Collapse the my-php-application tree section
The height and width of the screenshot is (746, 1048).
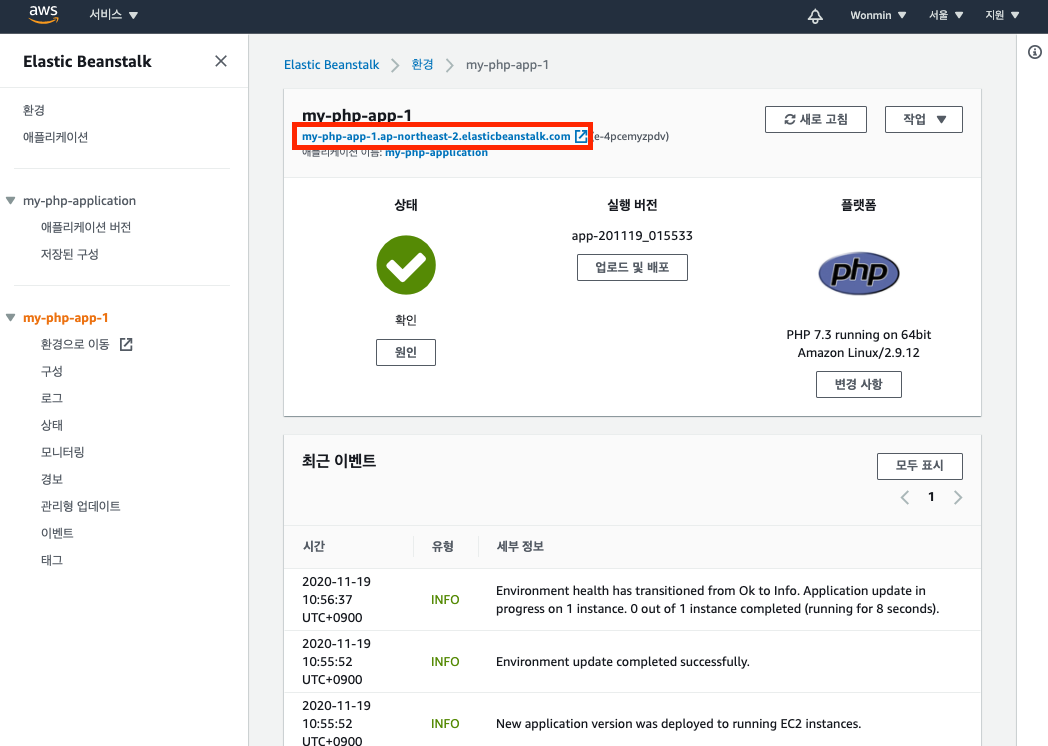pos(11,201)
